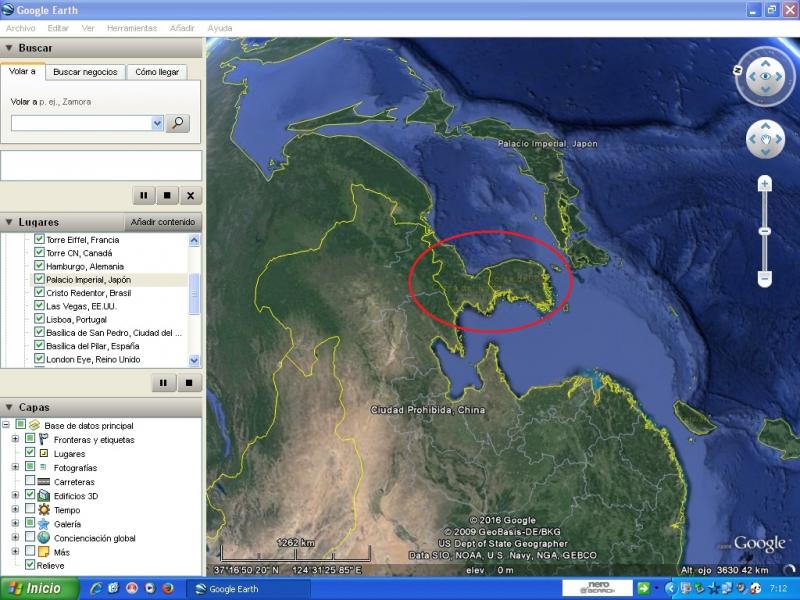Expand the Fotografías layer
Viewport: 800px width, 600px height.
point(15,467)
